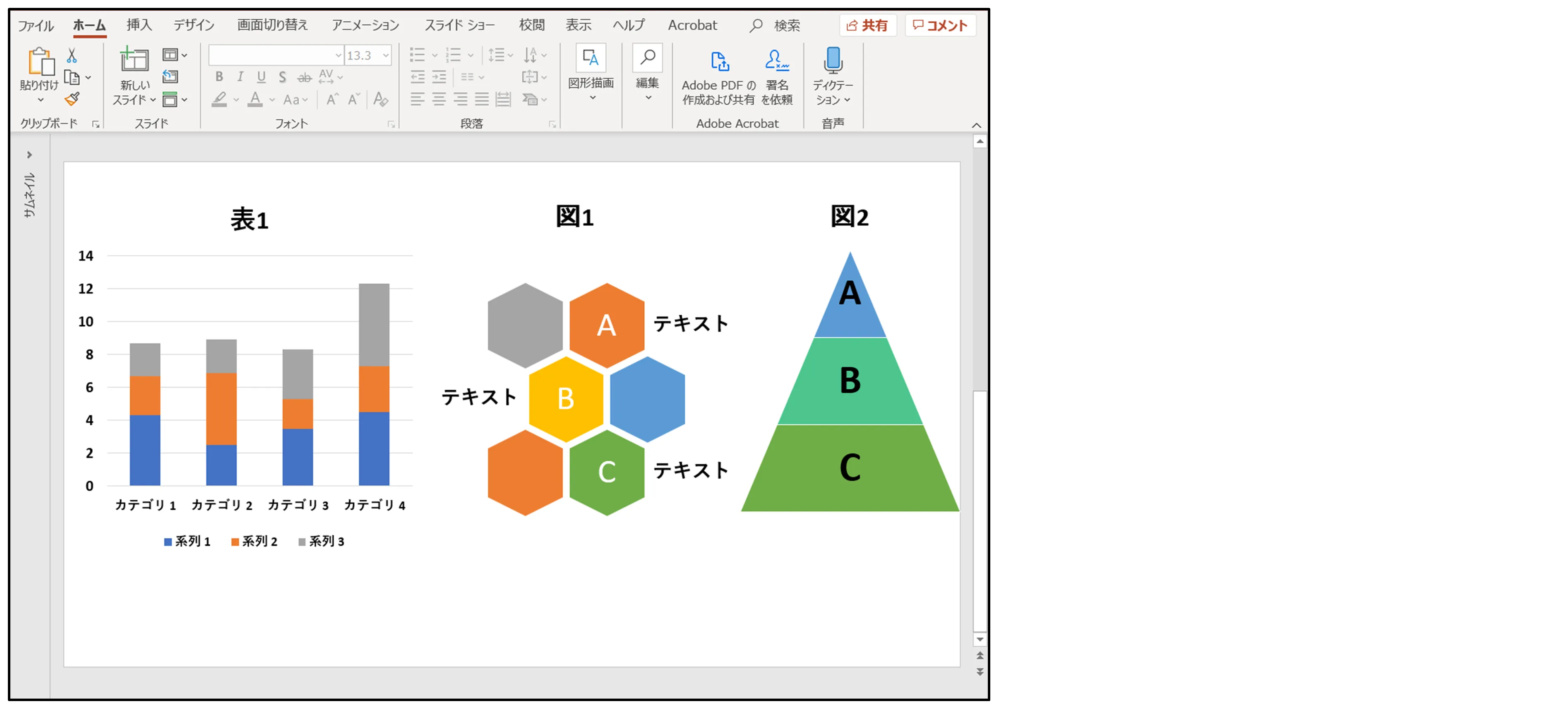Image resolution: width=1568 pixels, height=704 pixels.
Task: Click the New Slide (新しいスライド) icon
Action: [134, 61]
